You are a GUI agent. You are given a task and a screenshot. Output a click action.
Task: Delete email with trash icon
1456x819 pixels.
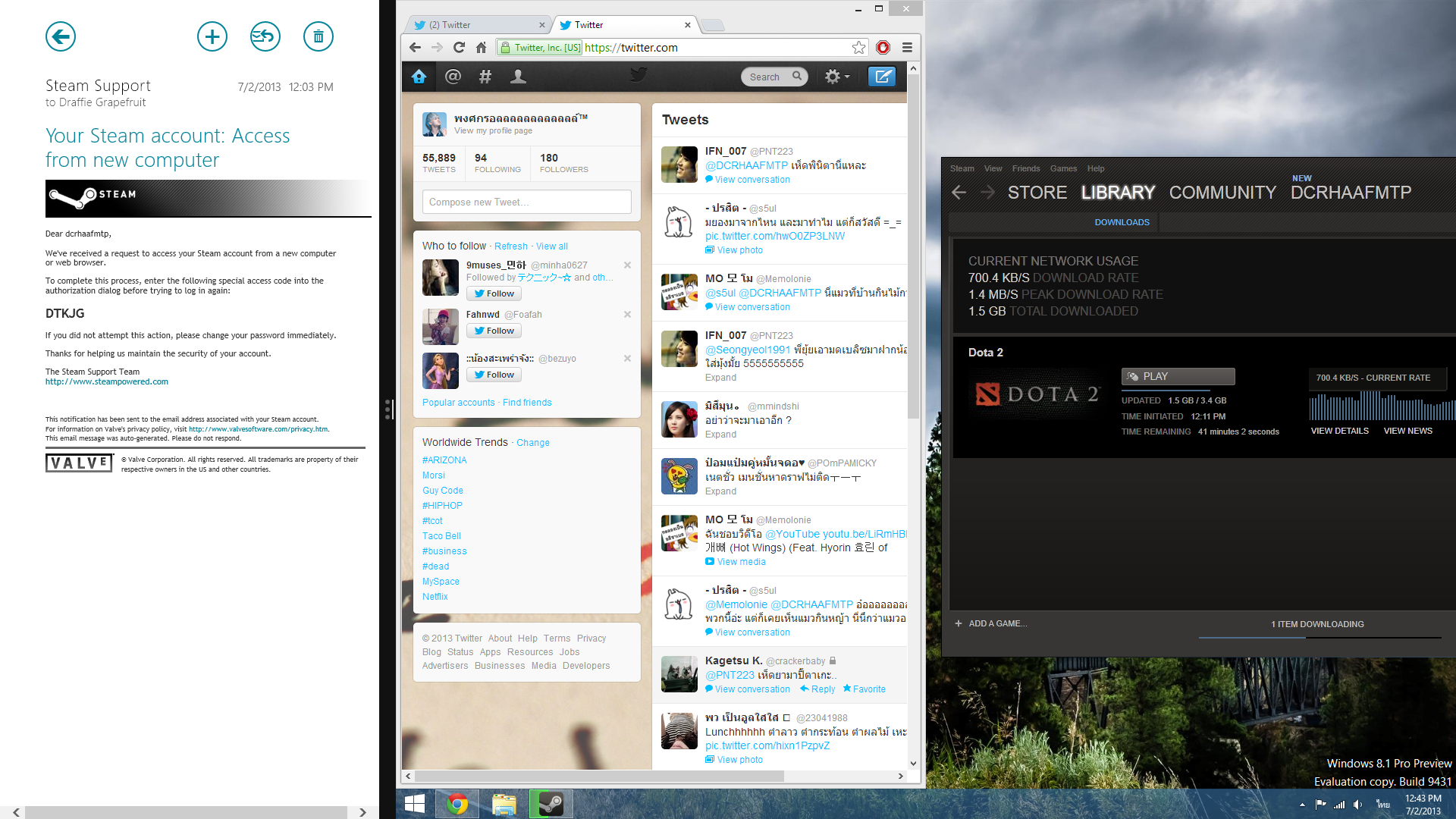318,36
